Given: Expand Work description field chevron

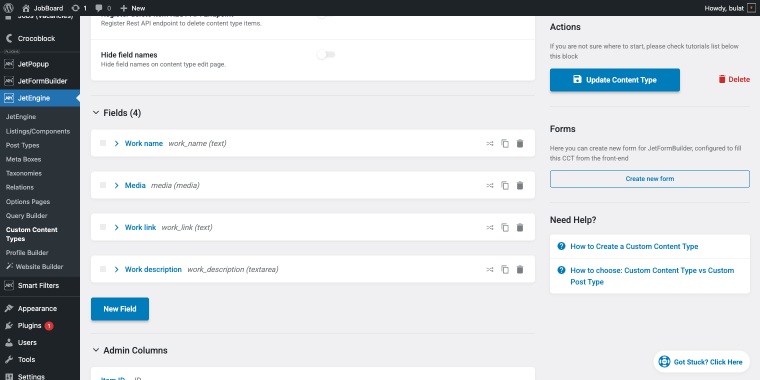Looking at the screenshot, I should [x=116, y=269].
